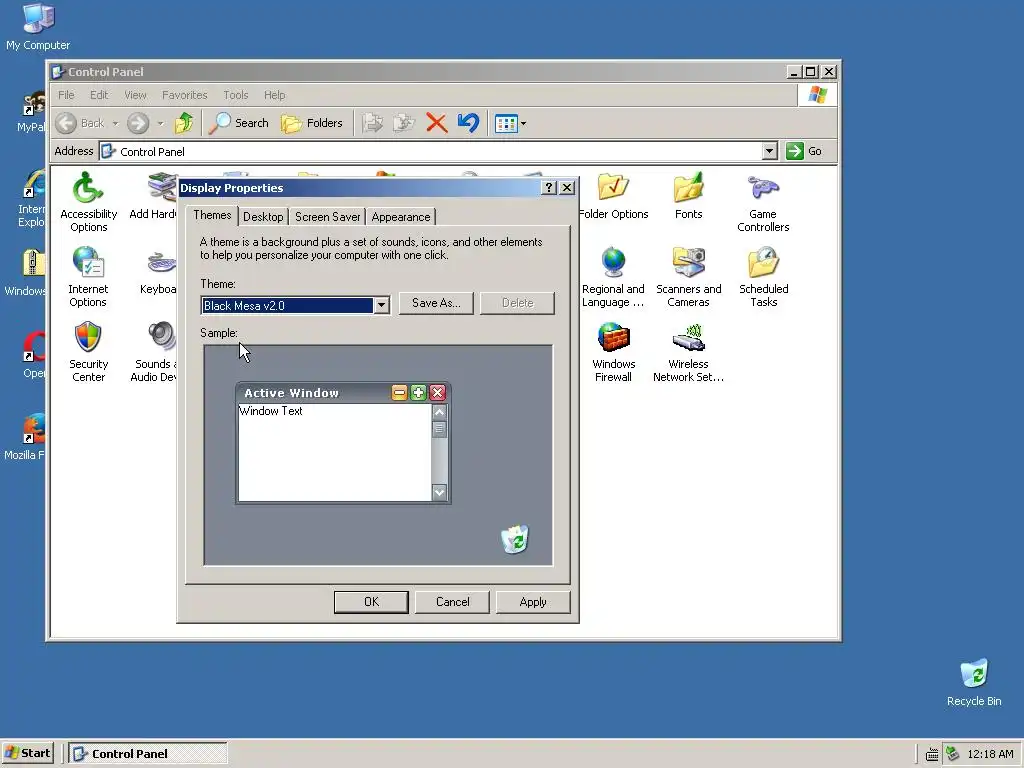The image size is (1024, 768).
Task: Select the My Computer desktop icon
Action: tap(38, 26)
